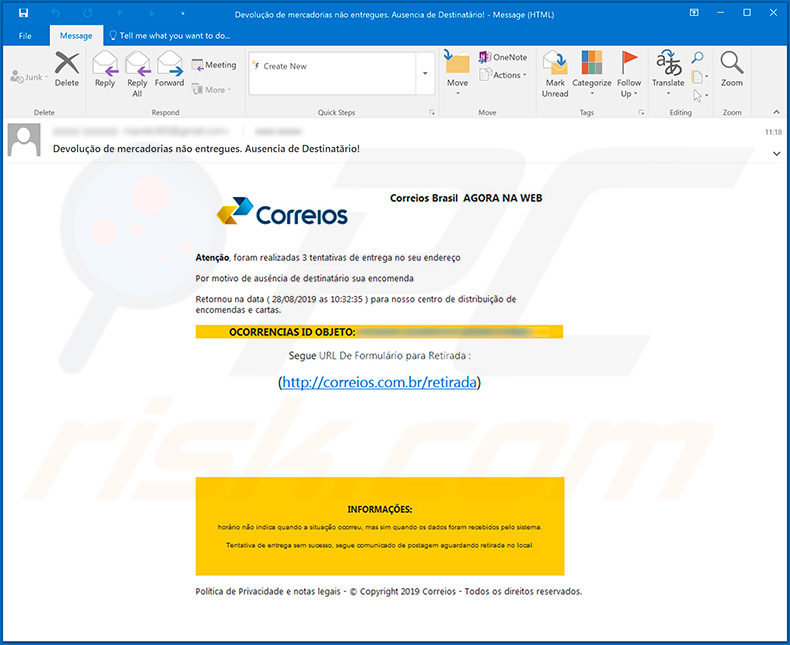
Task: Expand the Quick Steps gallery arrow
Action: (x=425, y=74)
